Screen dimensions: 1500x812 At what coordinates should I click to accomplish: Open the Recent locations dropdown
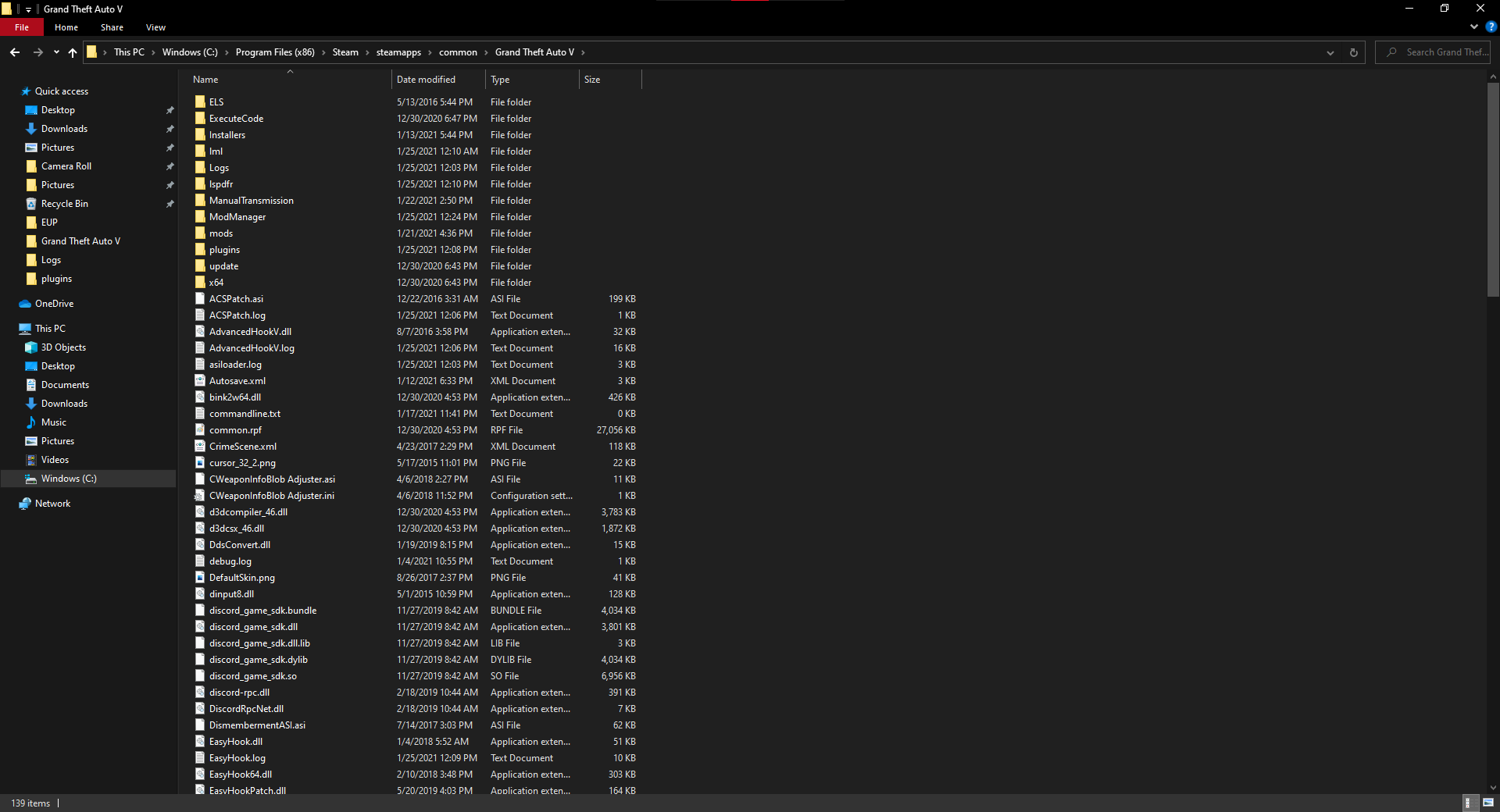point(56,52)
